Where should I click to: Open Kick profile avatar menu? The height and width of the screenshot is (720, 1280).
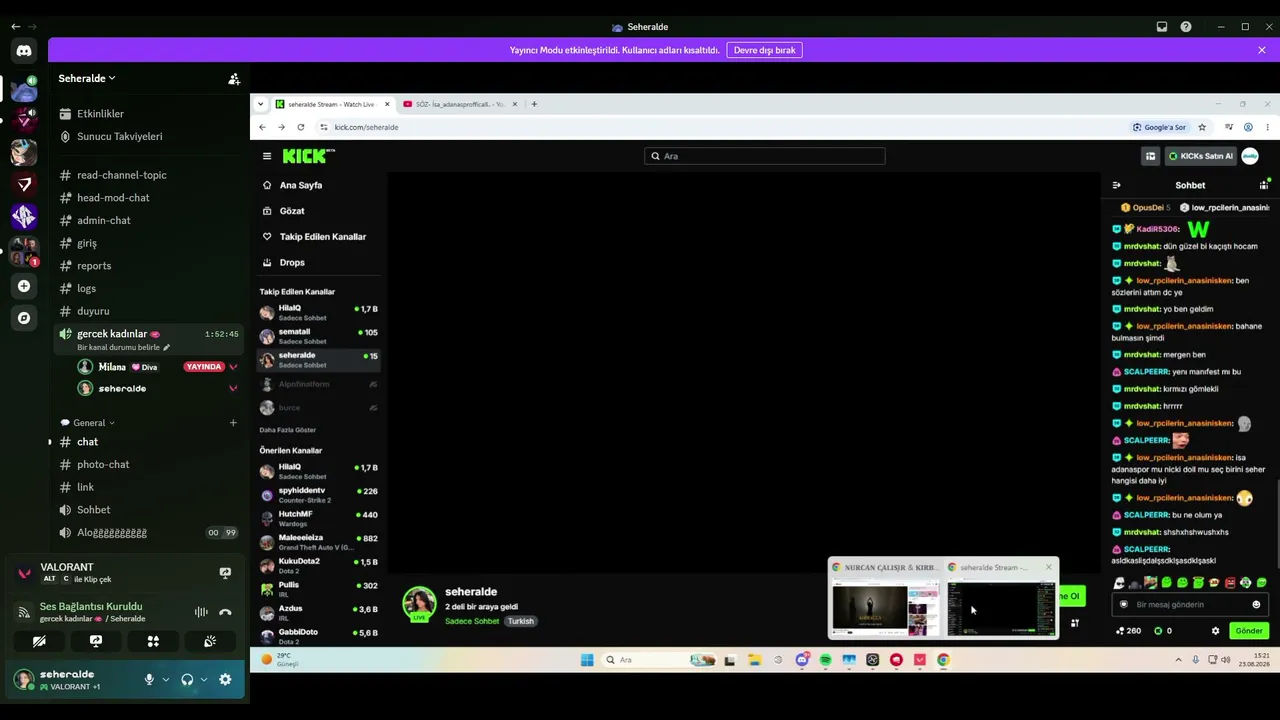pos(1250,156)
